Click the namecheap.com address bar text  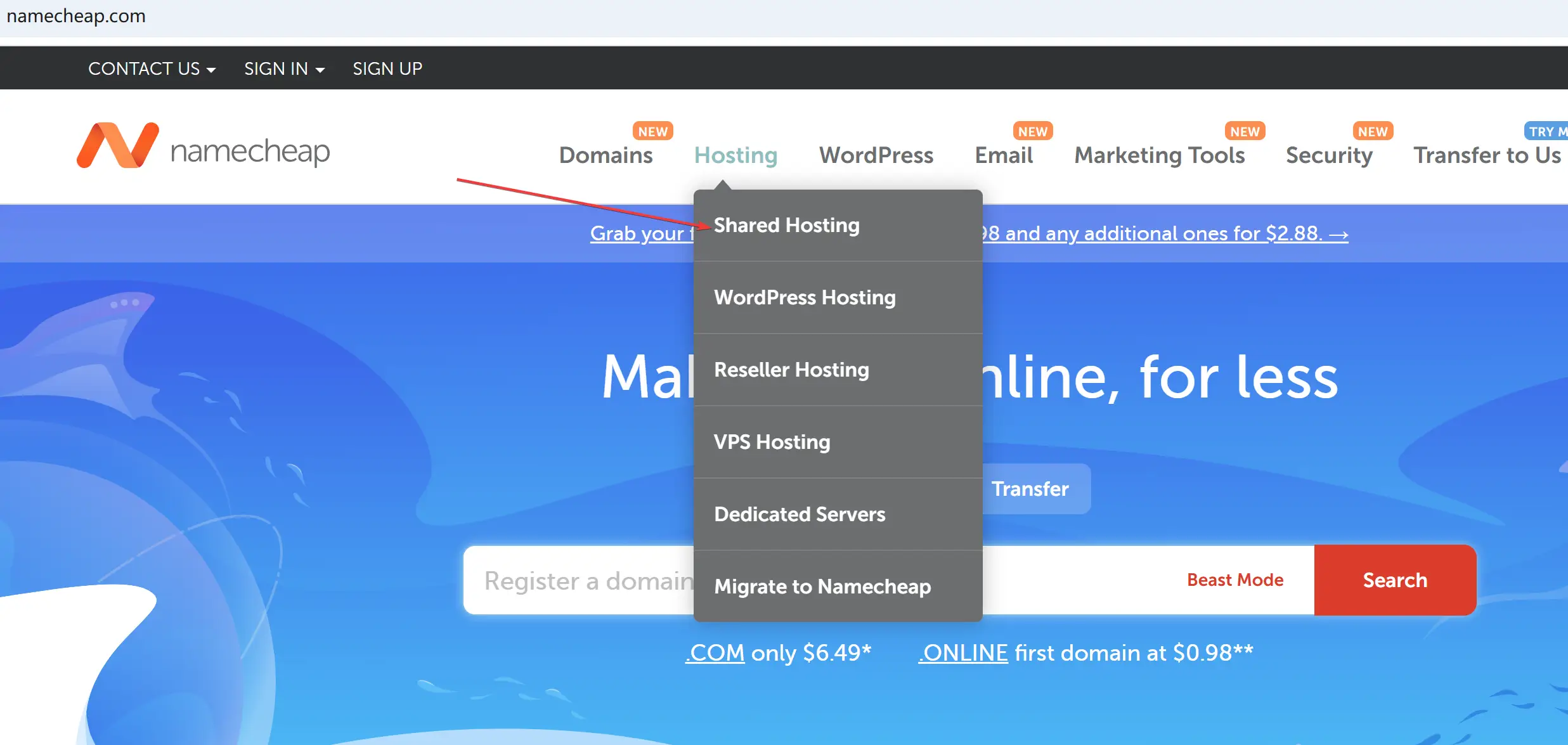(x=76, y=16)
